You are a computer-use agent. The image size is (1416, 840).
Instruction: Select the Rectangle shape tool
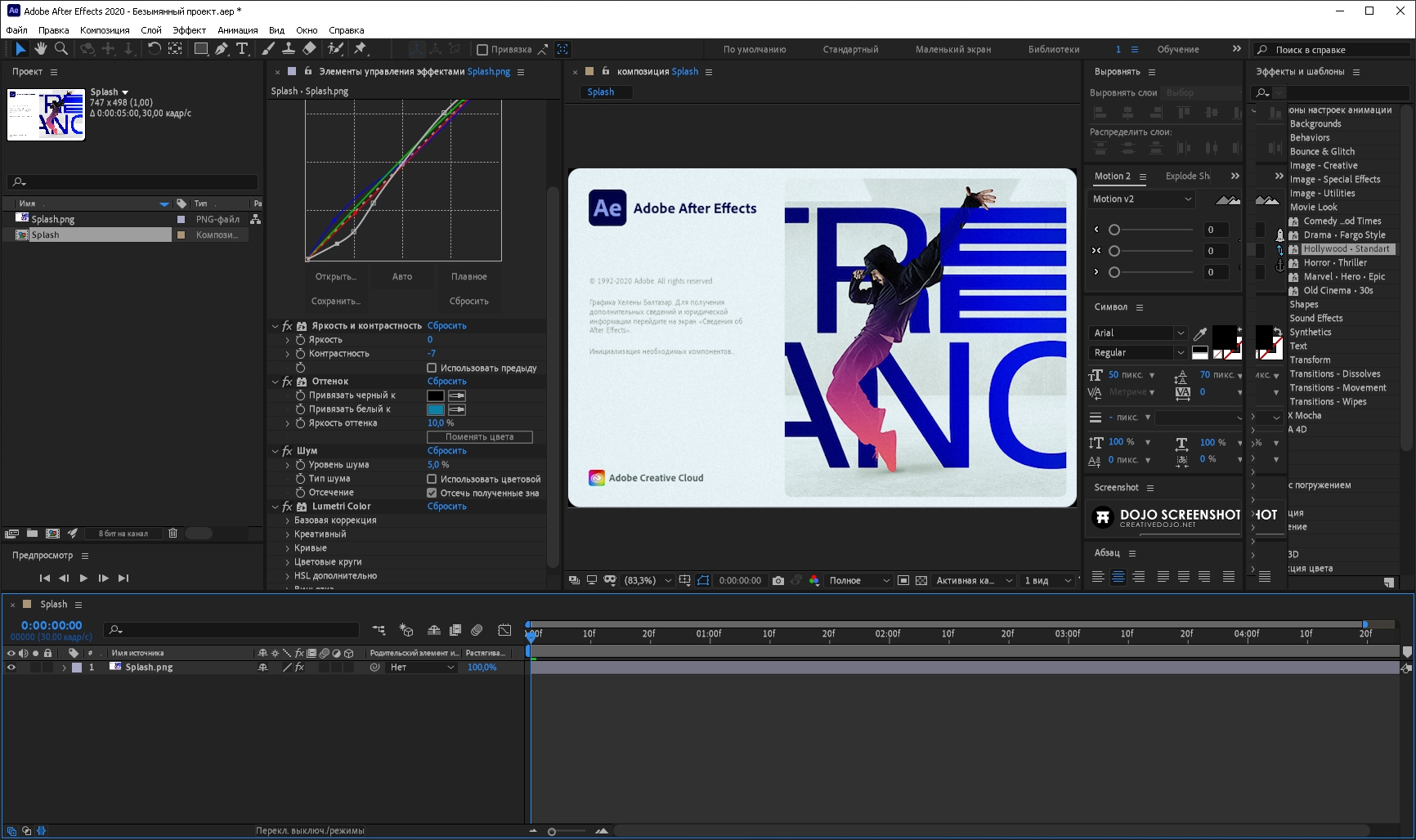pyautogui.click(x=200, y=49)
